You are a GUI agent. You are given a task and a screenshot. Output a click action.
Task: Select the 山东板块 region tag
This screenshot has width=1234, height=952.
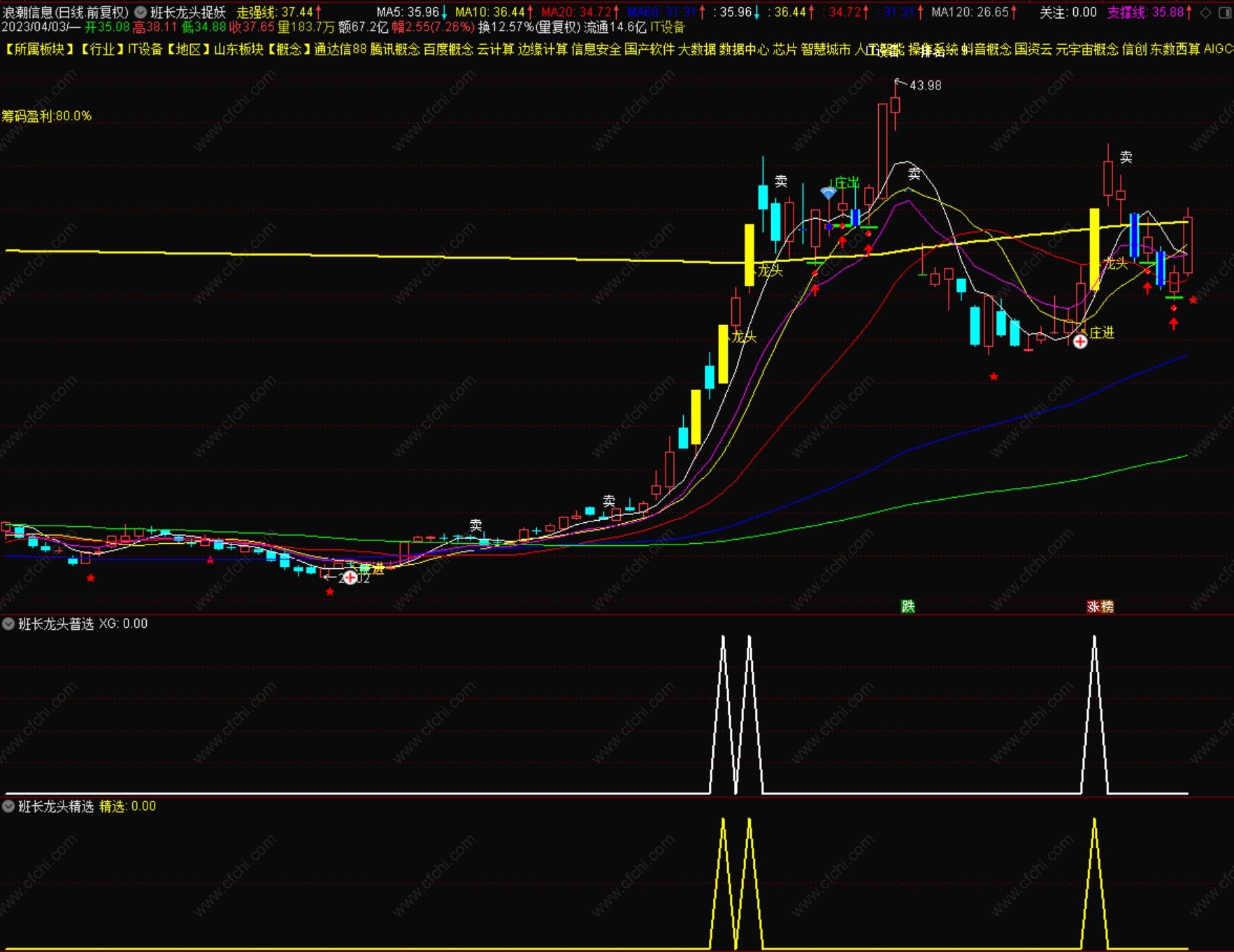238,49
